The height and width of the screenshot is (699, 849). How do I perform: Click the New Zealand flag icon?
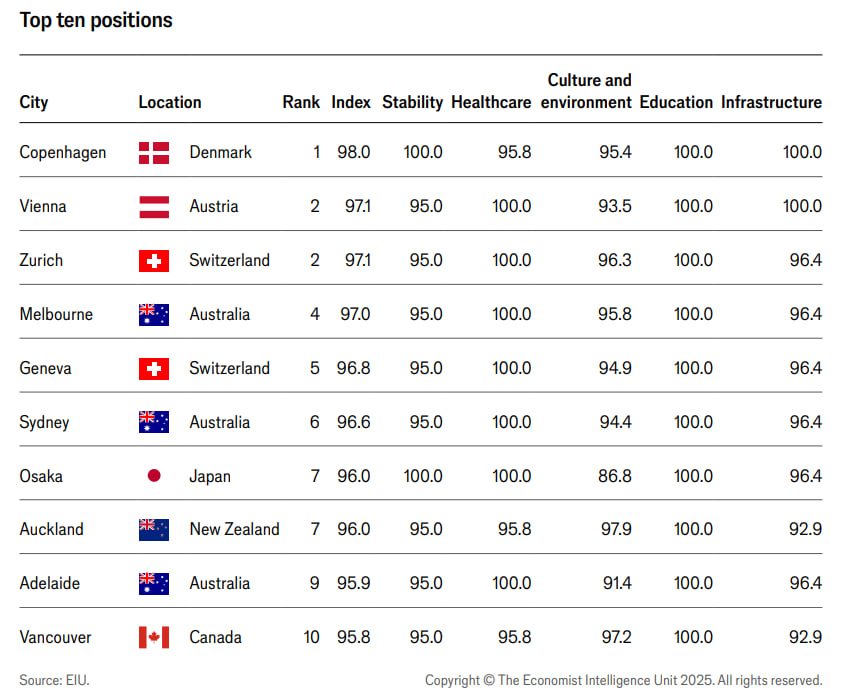154,530
